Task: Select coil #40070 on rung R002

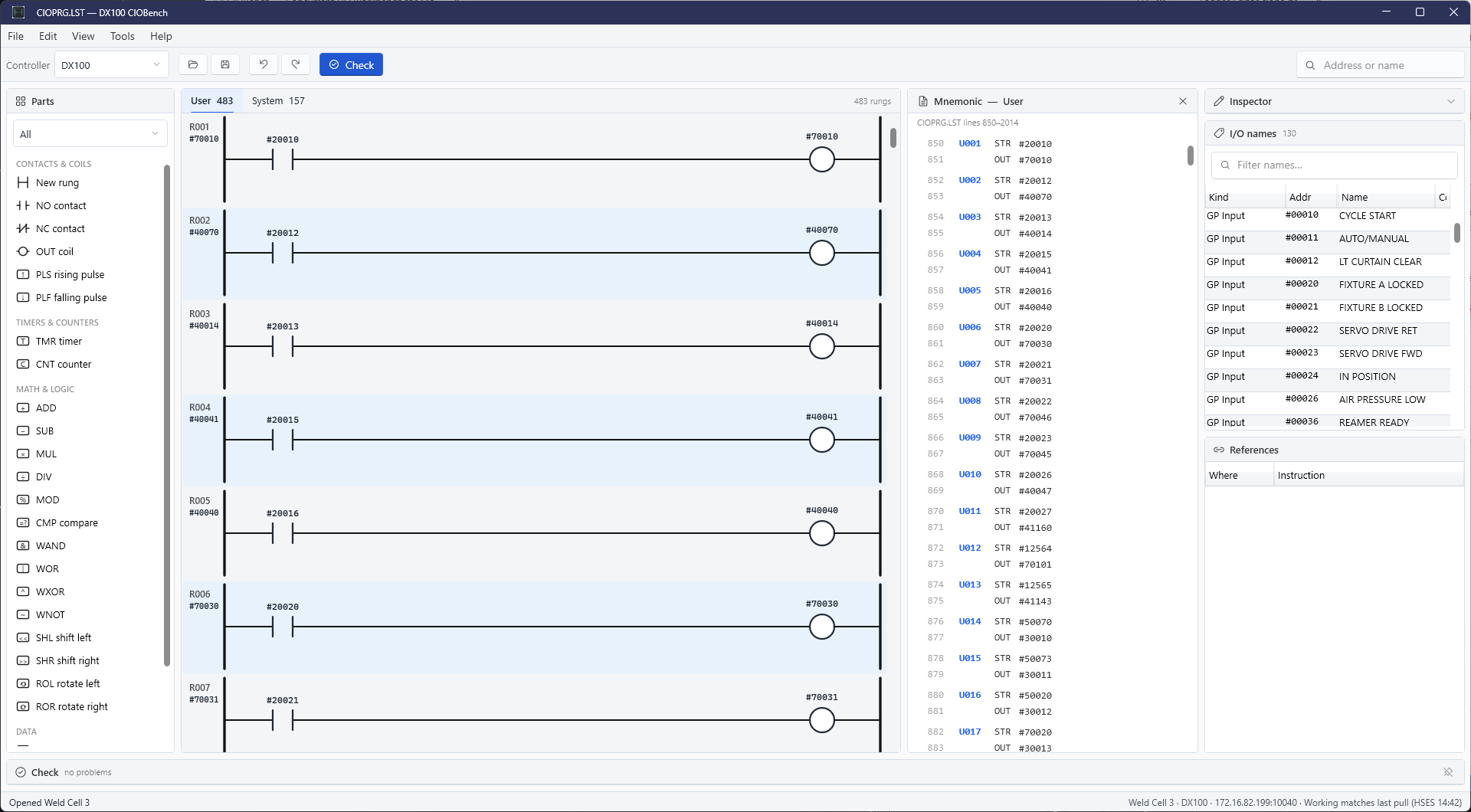Action: tap(822, 254)
